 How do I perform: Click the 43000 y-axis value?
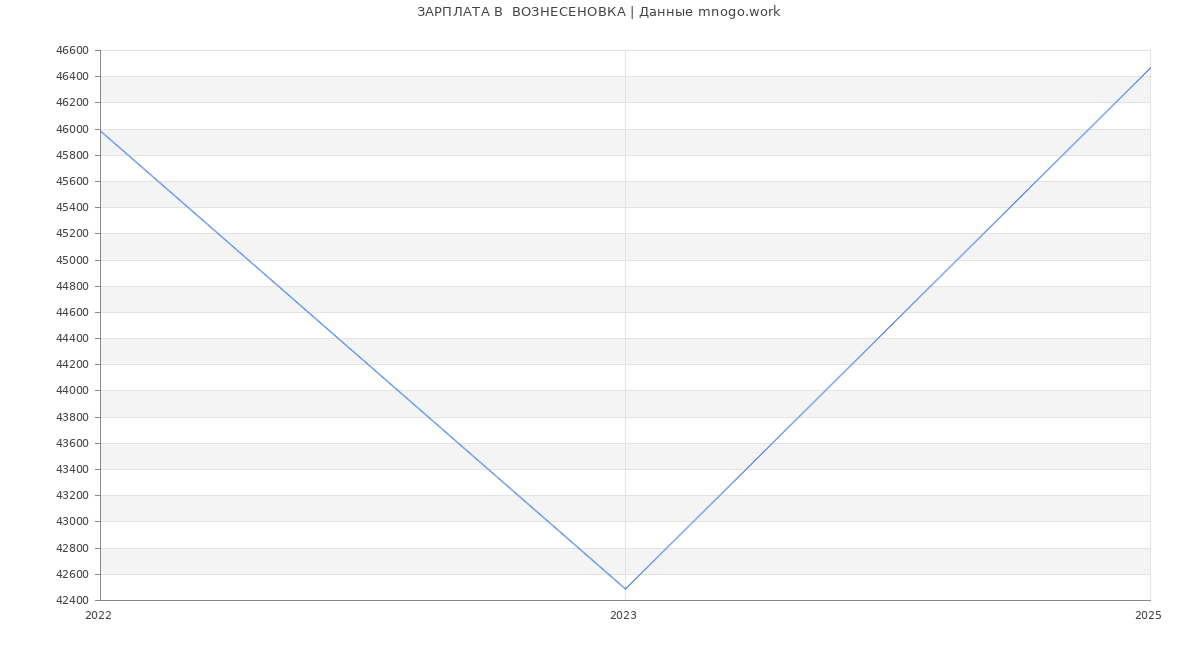[72, 521]
